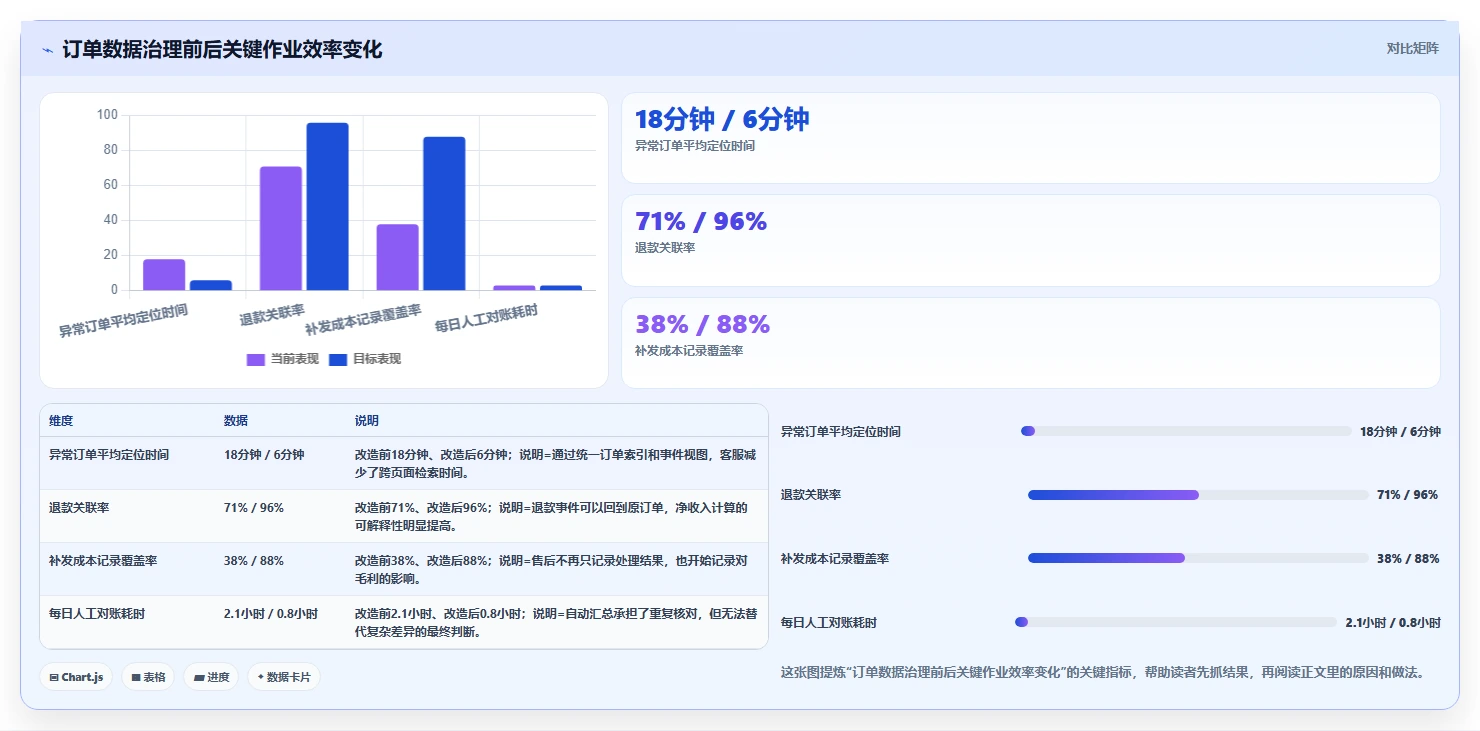Screen dimensions: 1480x731
Task: Click the purple 异常订单平均定位时间 chart bar
Action: point(164,275)
